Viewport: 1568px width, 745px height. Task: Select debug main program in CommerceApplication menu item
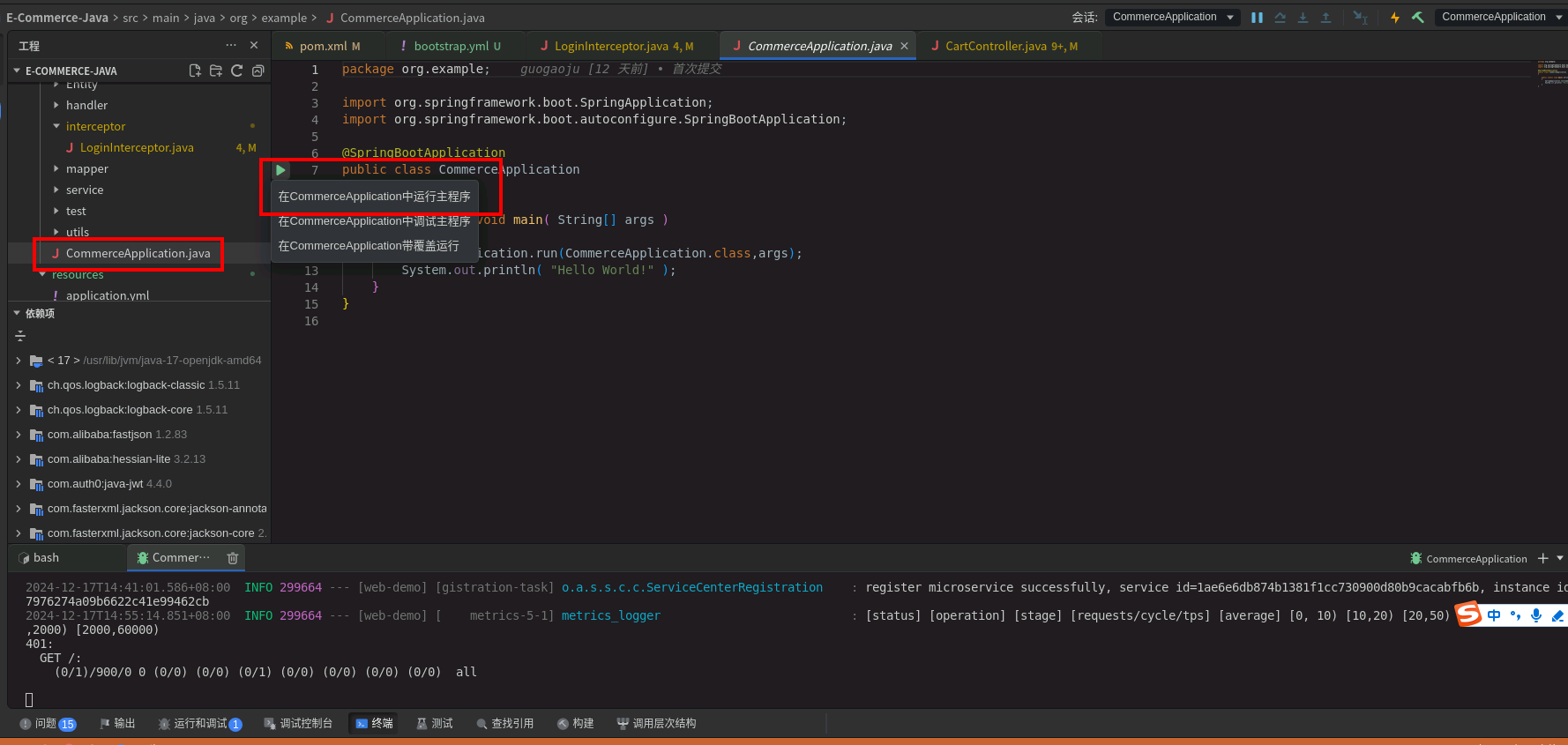(374, 221)
